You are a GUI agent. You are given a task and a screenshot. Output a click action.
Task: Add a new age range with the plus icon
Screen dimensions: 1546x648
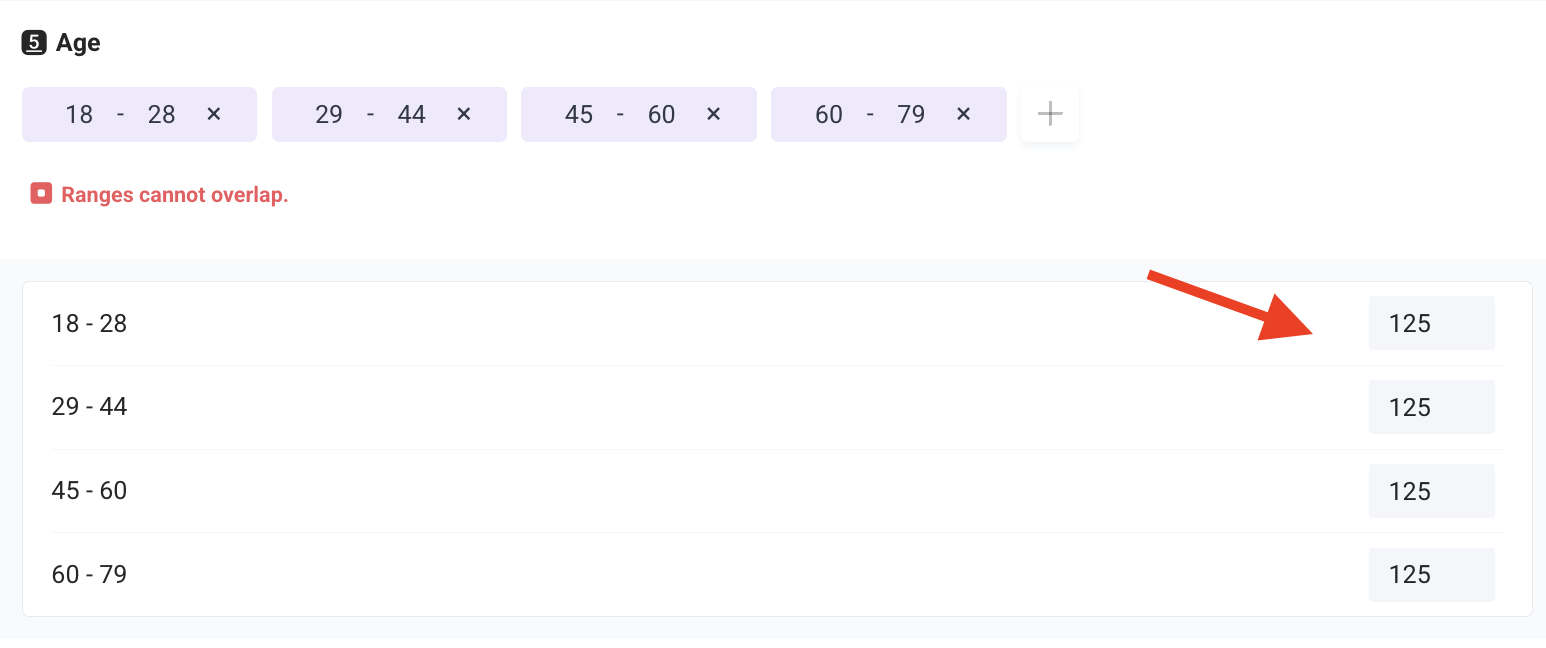tap(1049, 114)
